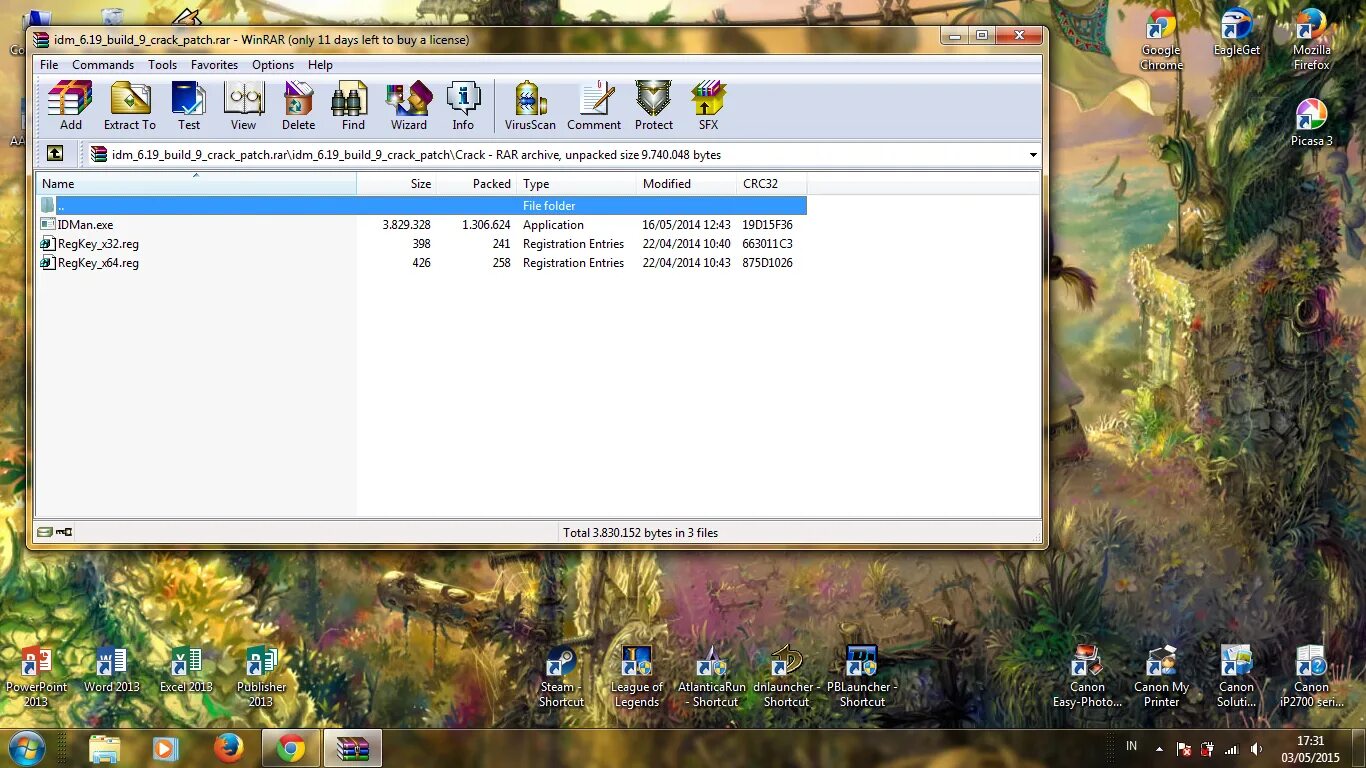The width and height of the screenshot is (1366, 768).
Task: Click the Delete toolbar icon
Action: pos(298,106)
